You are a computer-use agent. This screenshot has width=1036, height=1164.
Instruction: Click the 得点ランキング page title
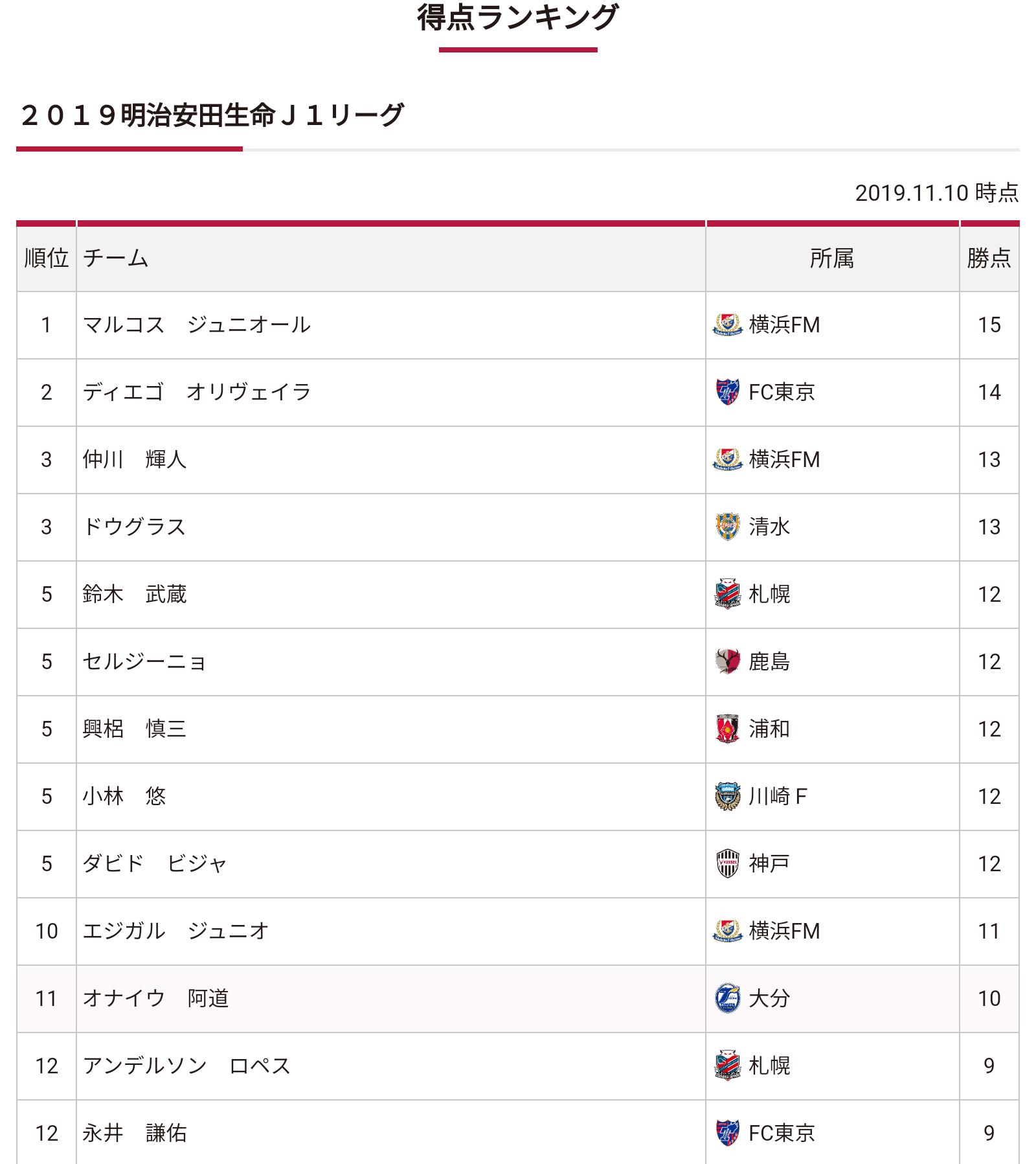[518, 17]
